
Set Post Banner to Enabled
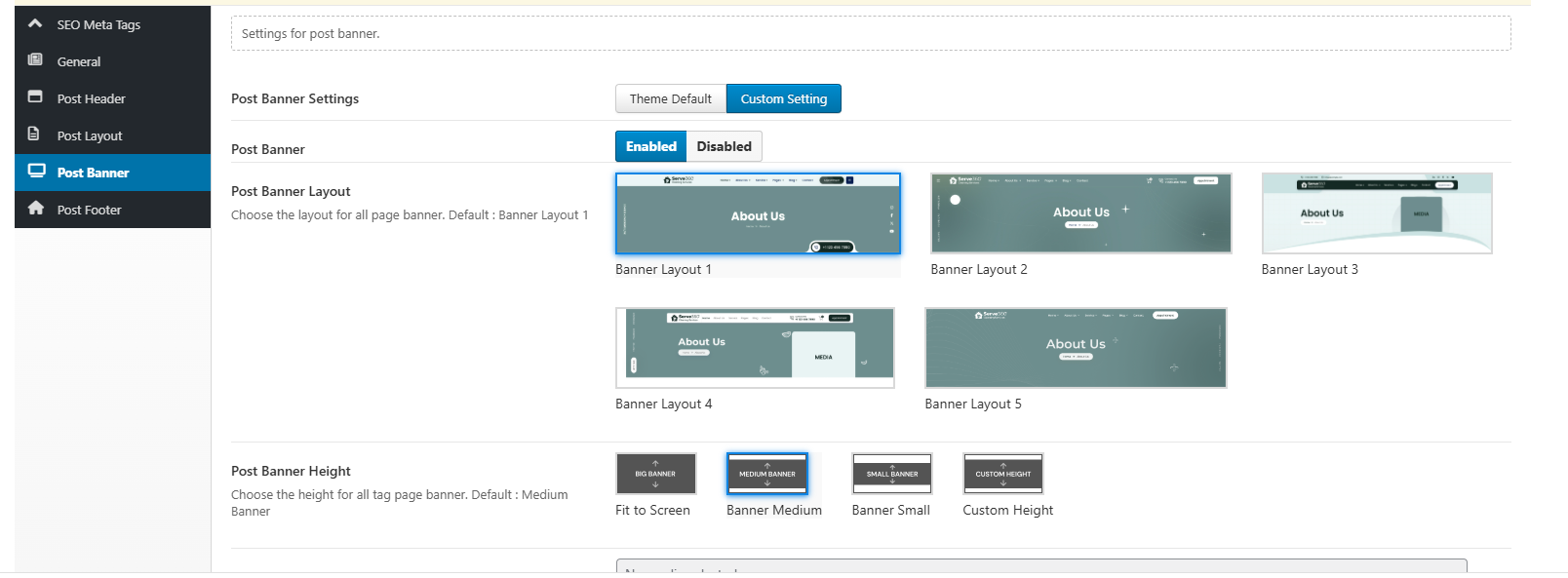pyautogui.click(x=650, y=146)
